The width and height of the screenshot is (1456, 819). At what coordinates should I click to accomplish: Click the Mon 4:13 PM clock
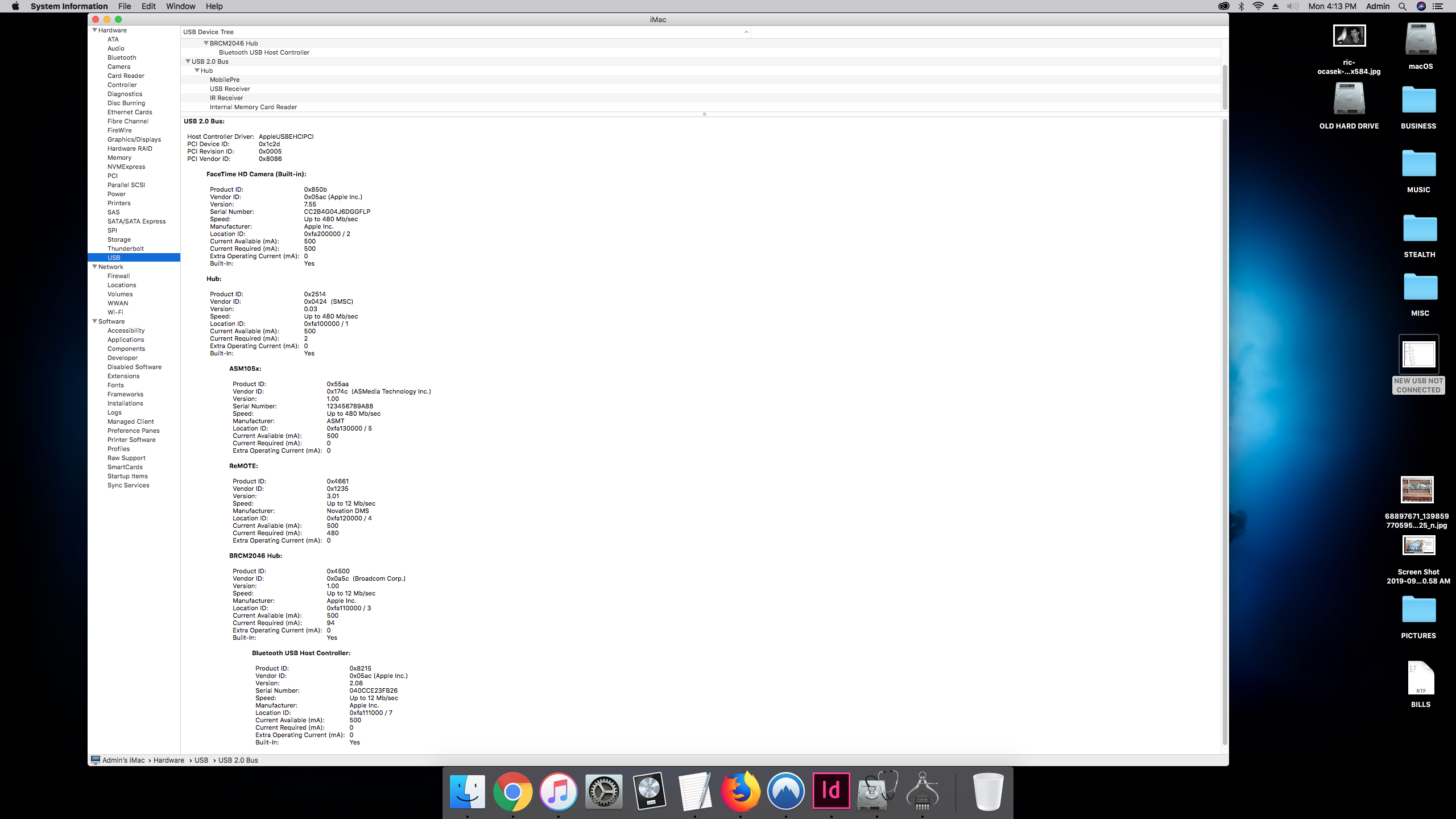point(1332,6)
